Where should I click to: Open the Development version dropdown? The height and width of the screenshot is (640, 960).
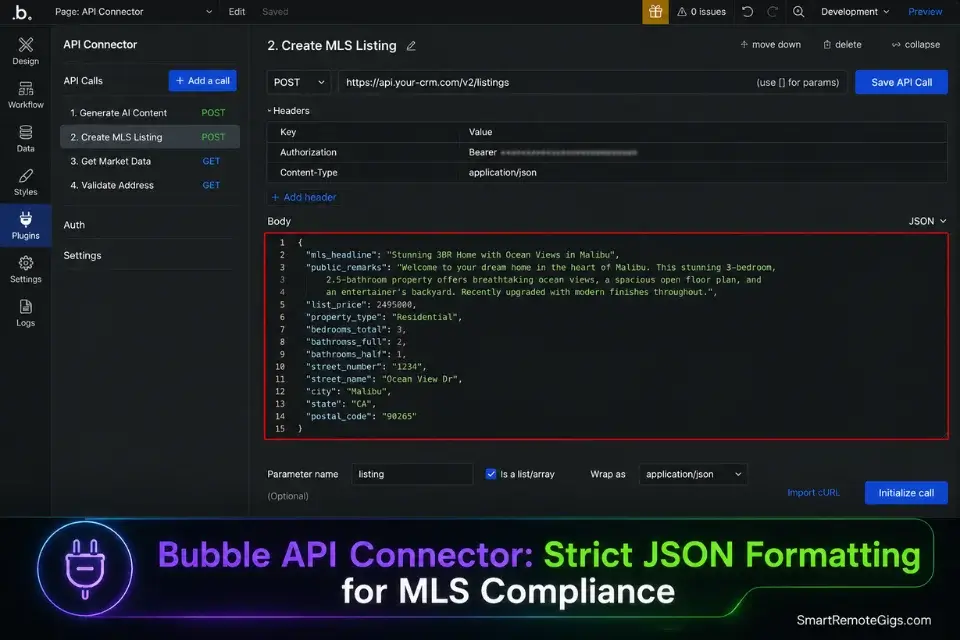855,12
